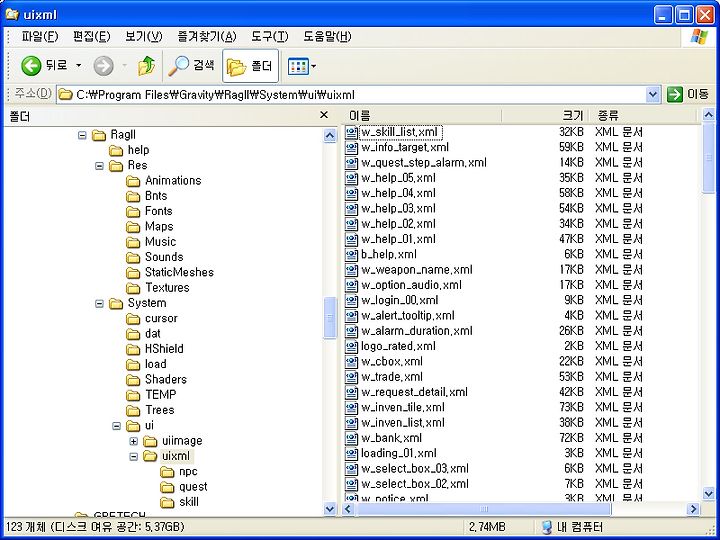720x540 pixels.
Task: Open the 편집(E) menu
Action: click(x=91, y=36)
